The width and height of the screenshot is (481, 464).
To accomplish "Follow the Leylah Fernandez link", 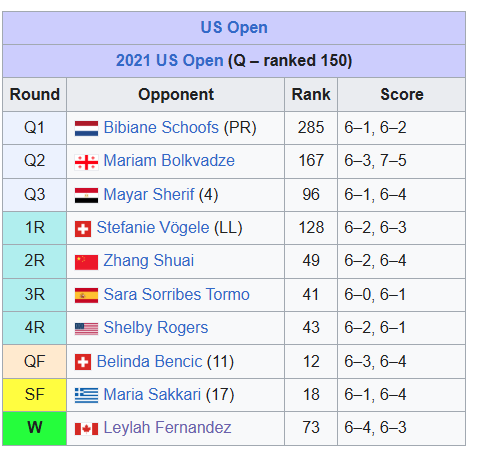I will 167,428.
